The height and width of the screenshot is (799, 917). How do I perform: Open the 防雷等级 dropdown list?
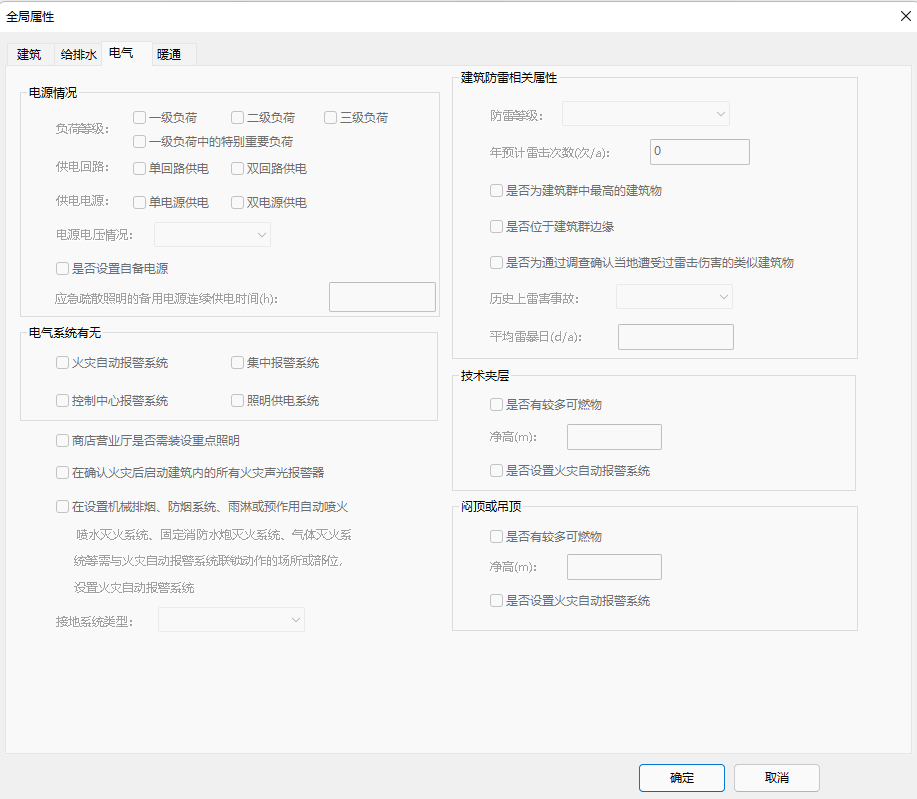coord(645,115)
